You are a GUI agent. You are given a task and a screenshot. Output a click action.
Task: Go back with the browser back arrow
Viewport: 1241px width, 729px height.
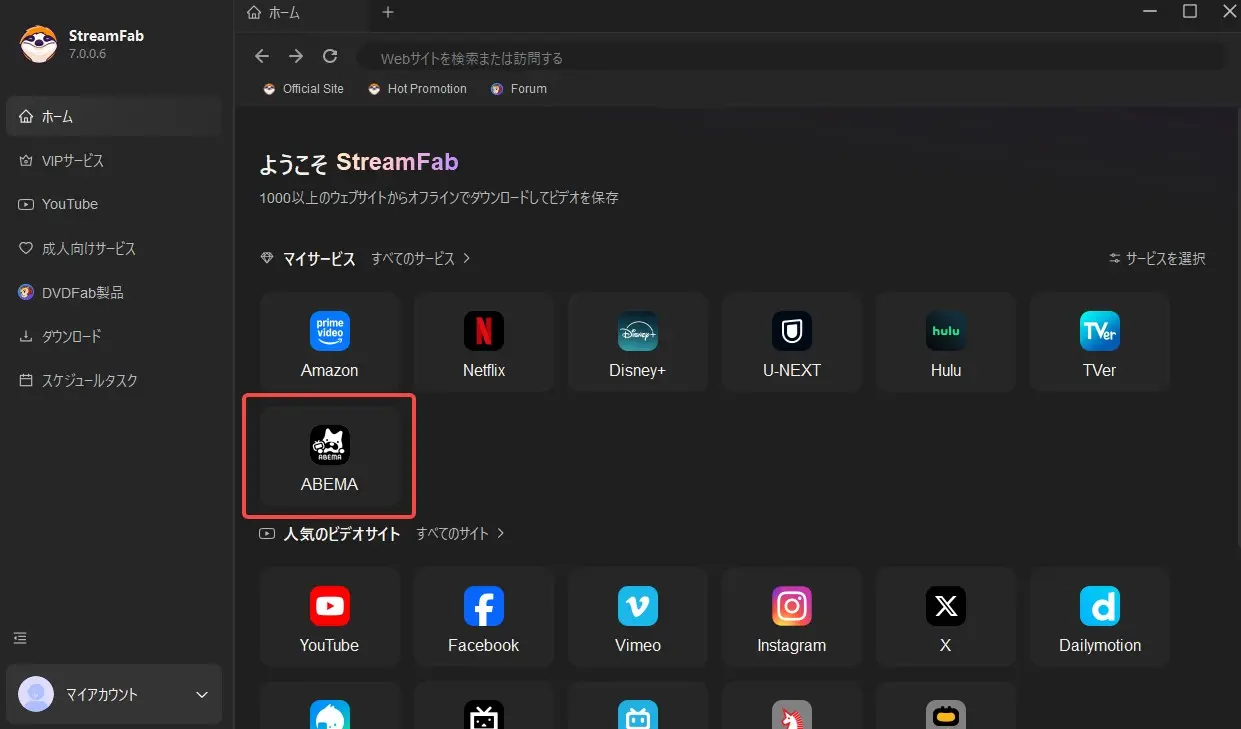[x=262, y=56]
